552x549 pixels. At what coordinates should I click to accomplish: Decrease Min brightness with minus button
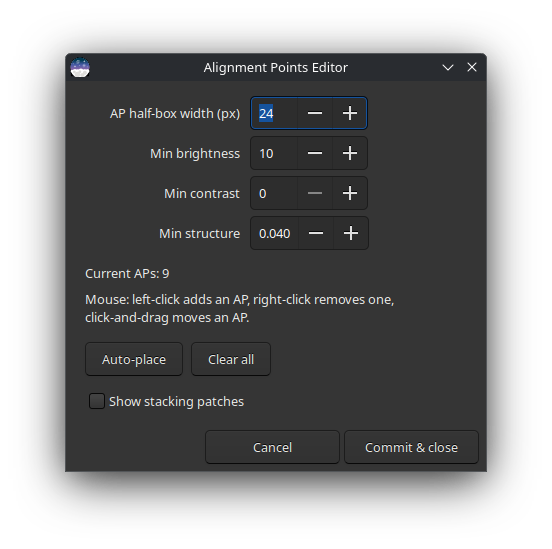(x=315, y=153)
